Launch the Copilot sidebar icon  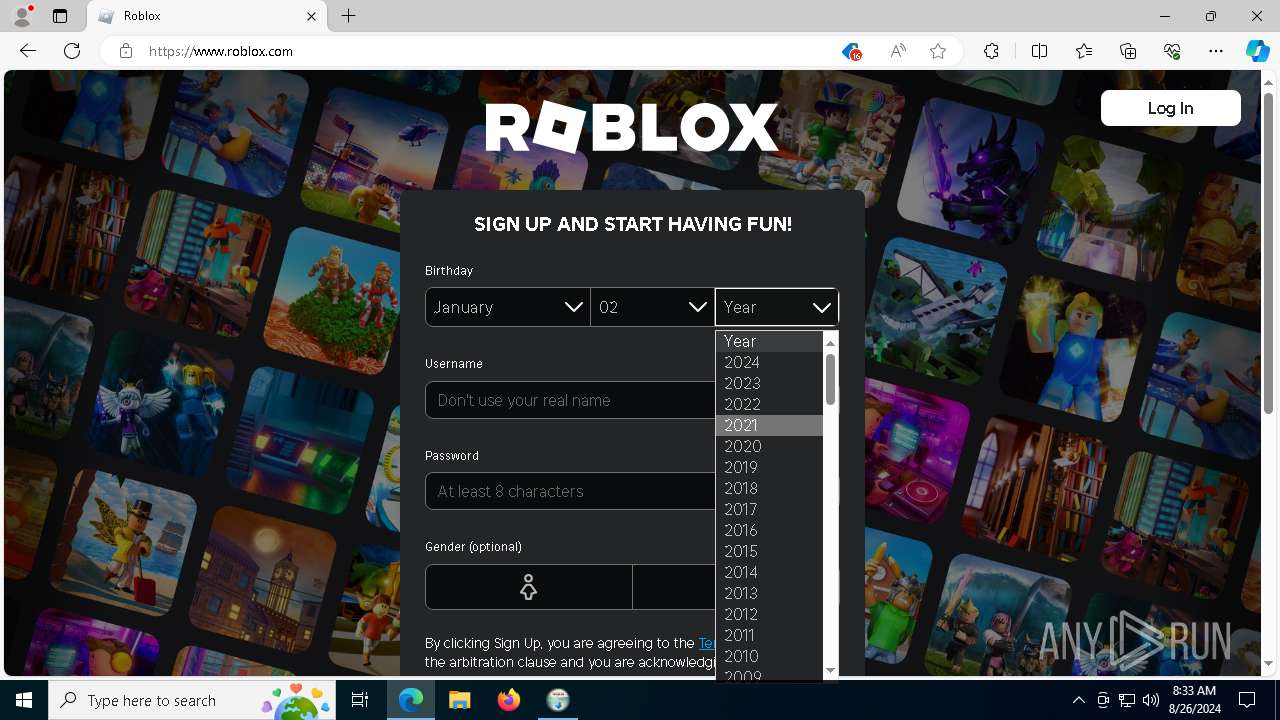[x=1257, y=51]
